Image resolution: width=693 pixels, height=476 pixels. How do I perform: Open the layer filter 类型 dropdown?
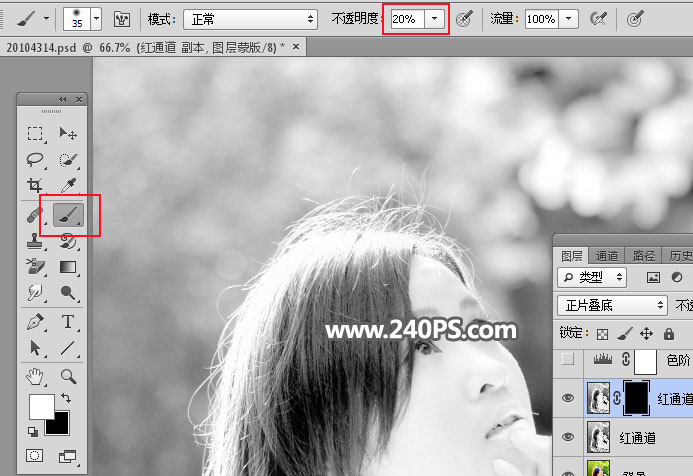pos(592,277)
